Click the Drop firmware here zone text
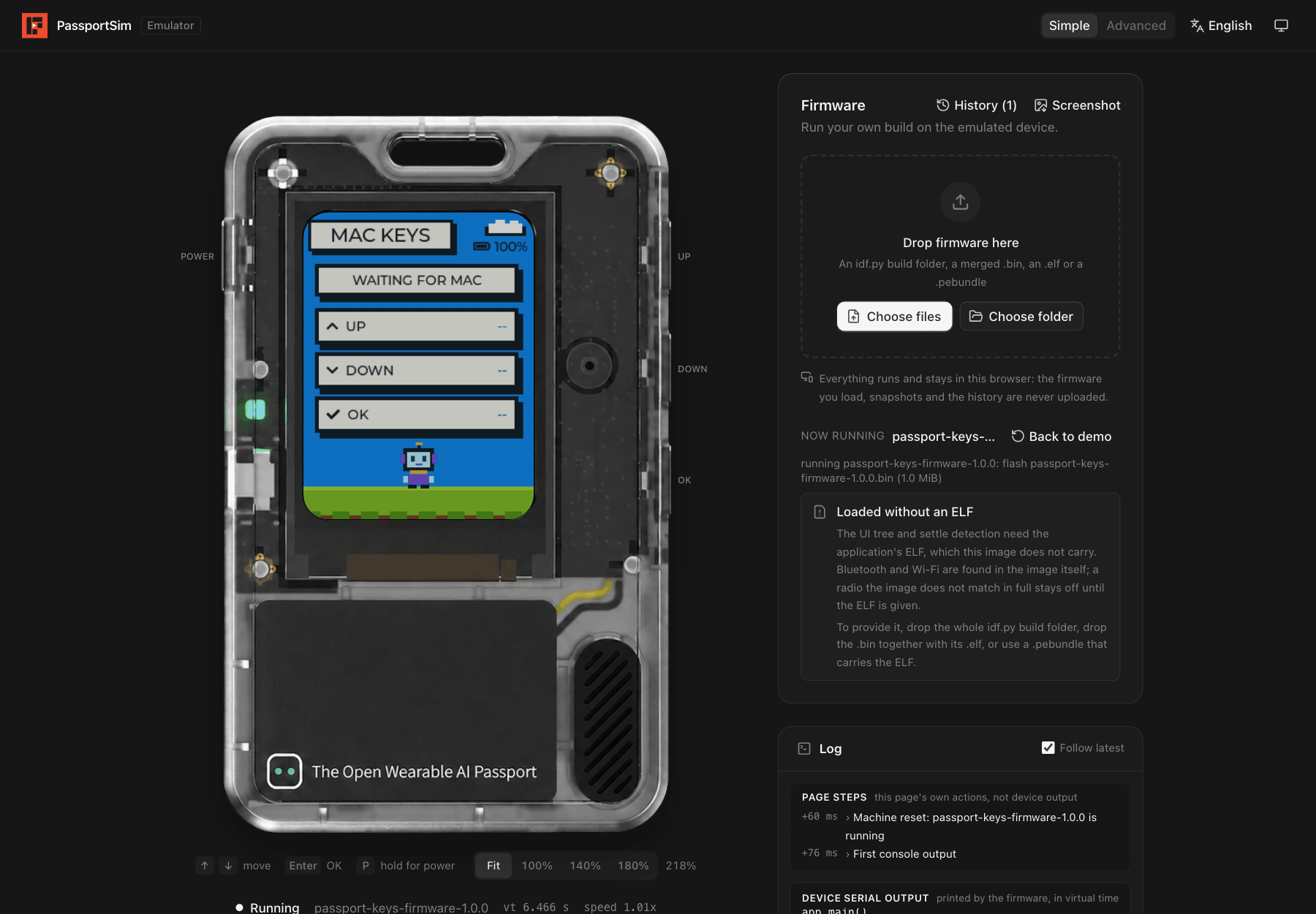This screenshot has width=1316, height=914. 960,243
